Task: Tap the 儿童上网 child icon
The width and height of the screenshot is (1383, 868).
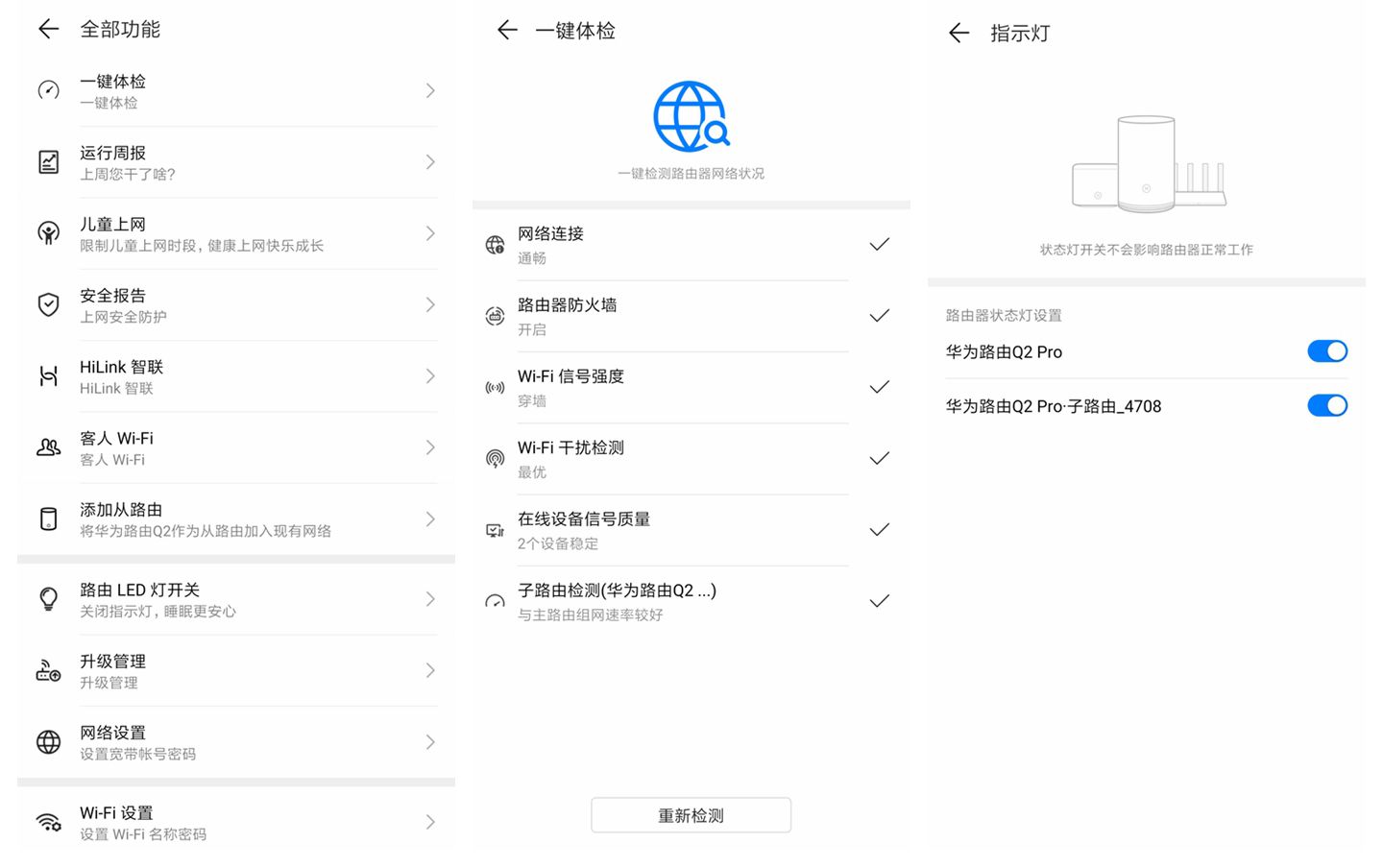Action: click(48, 233)
